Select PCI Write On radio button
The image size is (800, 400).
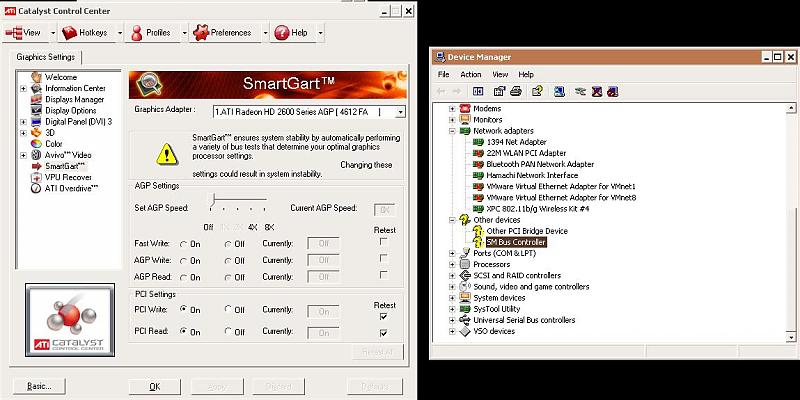pyautogui.click(x=184, y=309)
